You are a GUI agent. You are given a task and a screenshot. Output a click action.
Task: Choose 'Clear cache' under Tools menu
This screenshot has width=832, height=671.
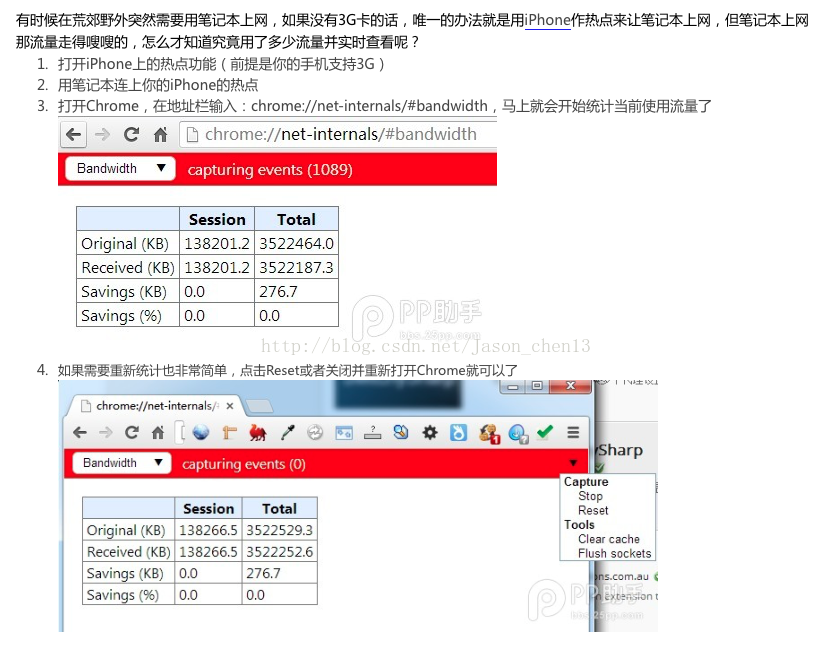609,539
